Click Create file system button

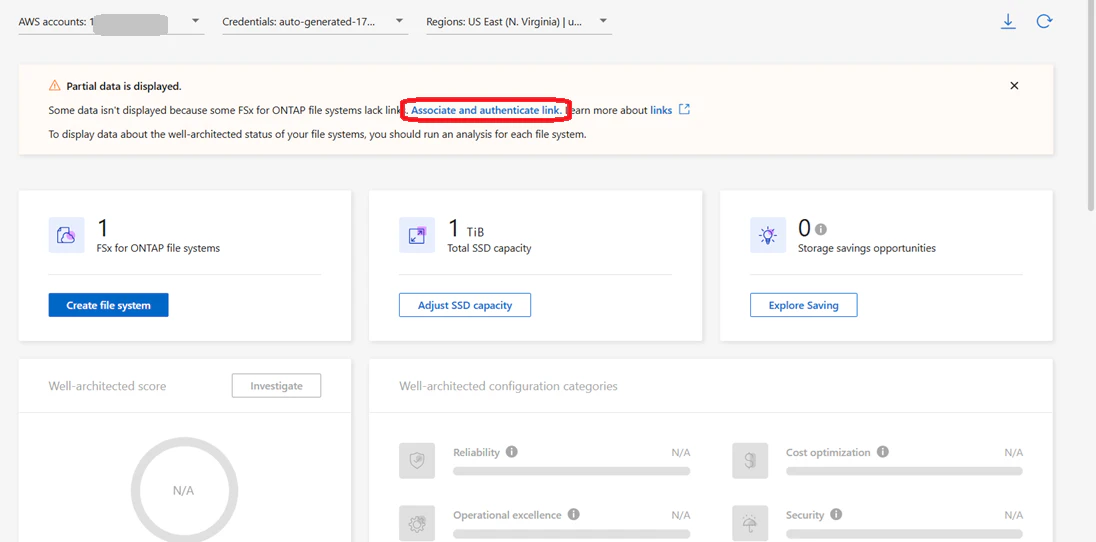pos(108,305)
